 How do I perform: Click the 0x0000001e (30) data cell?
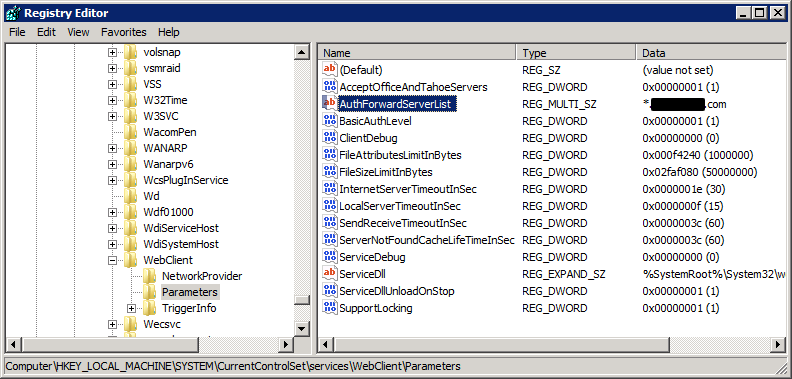click(x=683, y=190)
